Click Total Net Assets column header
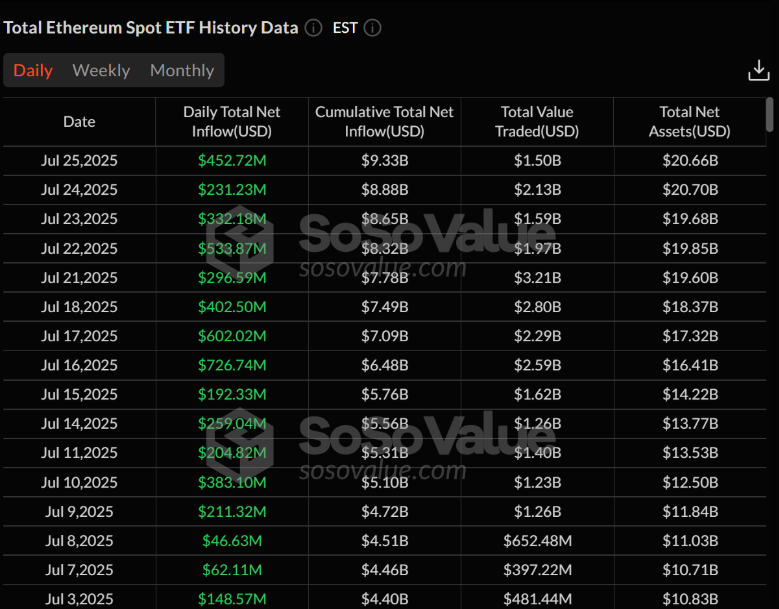Viewport: 779px width, 609px height. (x=690, y=122)
